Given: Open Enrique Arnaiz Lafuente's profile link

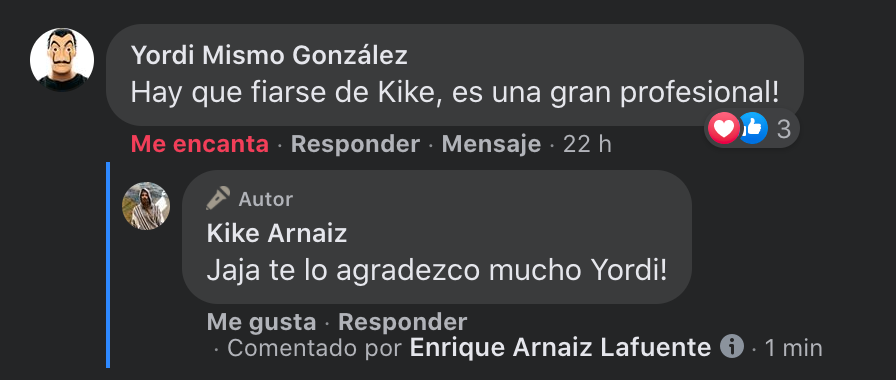Looking at the screenshot, I should click(x=561, y=347).
